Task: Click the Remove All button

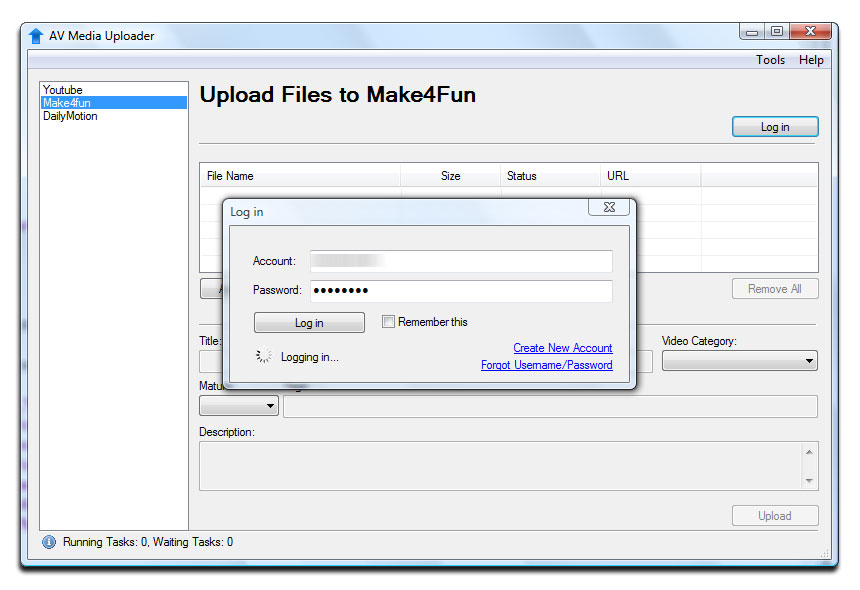Action: point(775,289)
